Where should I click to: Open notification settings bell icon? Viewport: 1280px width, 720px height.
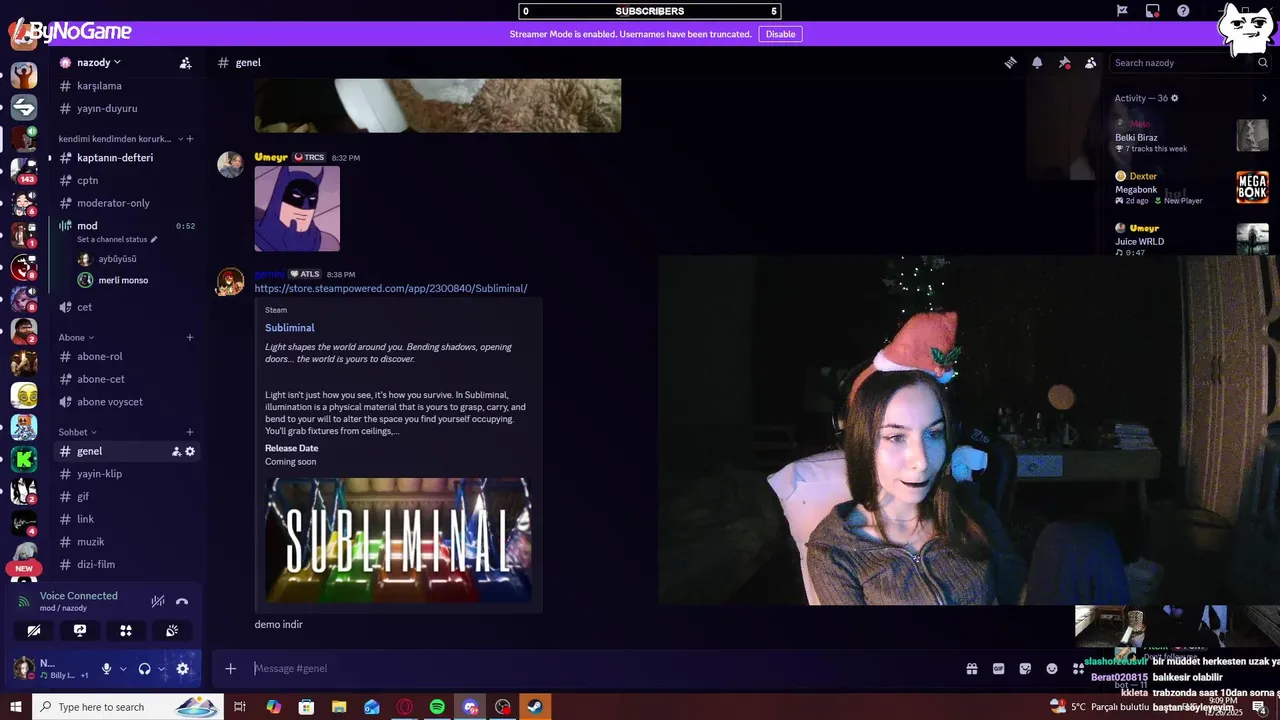point(1037,63)
